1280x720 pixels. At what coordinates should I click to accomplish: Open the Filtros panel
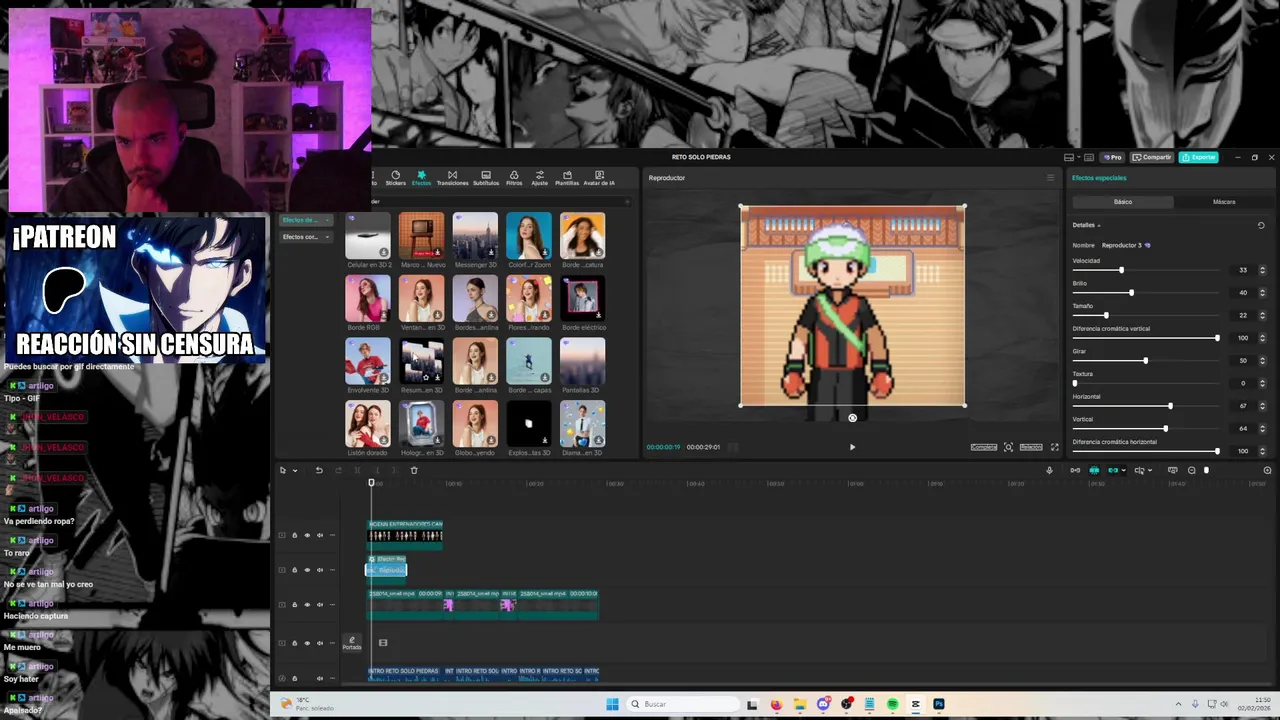[x=514, y=178]
